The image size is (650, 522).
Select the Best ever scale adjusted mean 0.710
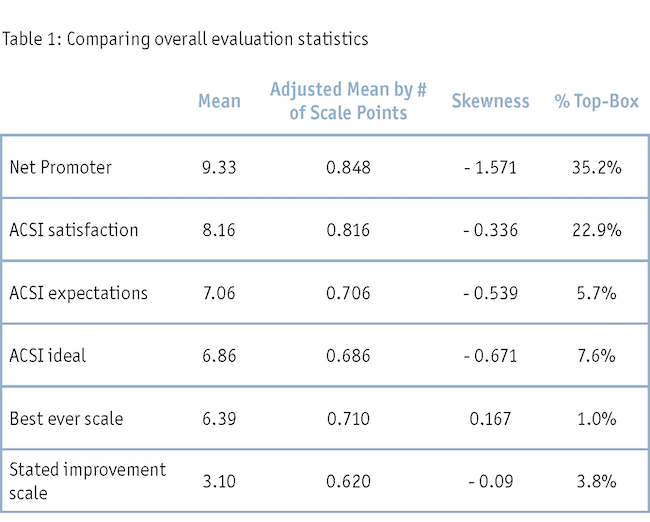tap(348, 418)
